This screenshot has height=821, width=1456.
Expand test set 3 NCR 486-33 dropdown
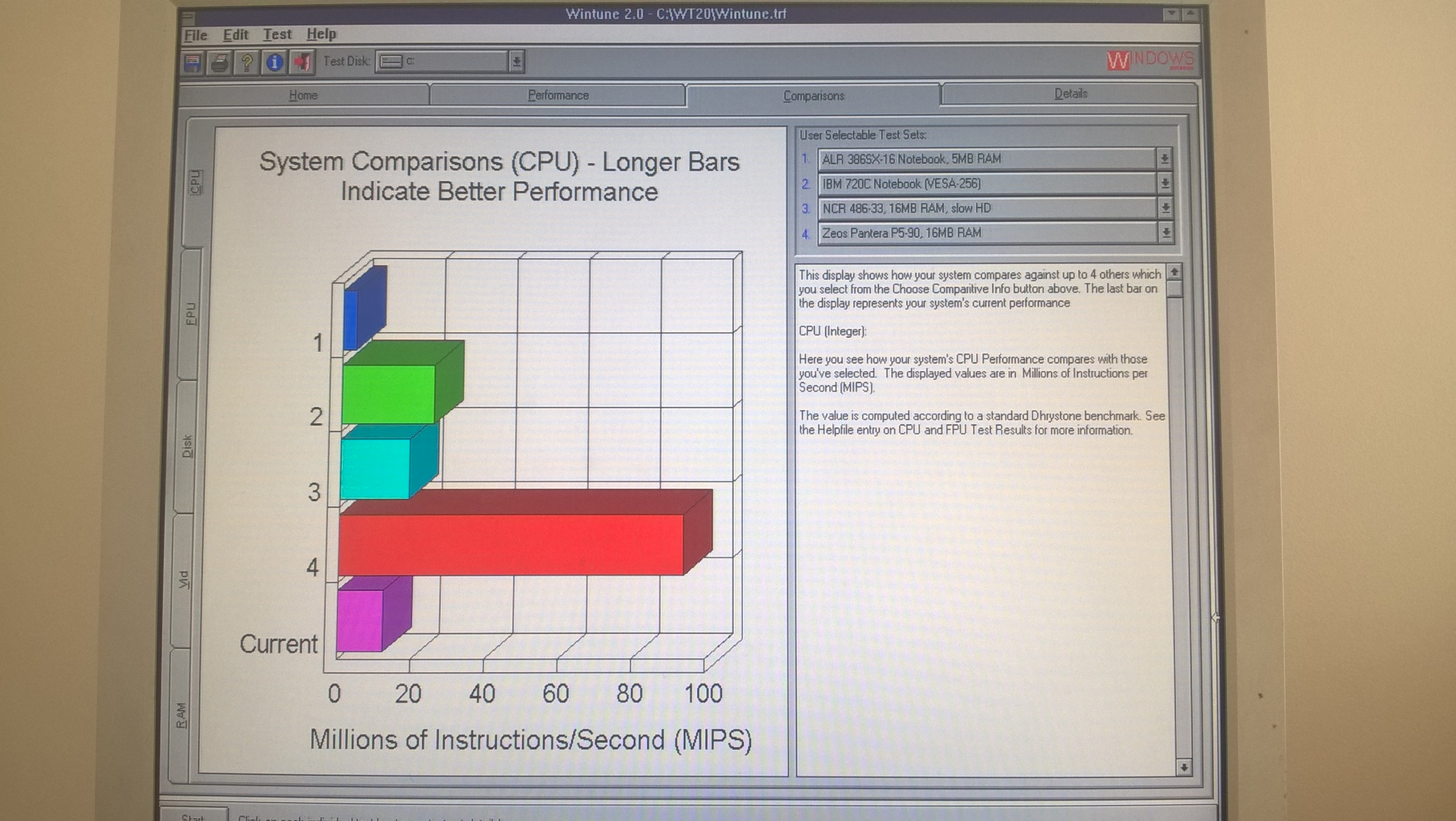[x=1166, y=208]
